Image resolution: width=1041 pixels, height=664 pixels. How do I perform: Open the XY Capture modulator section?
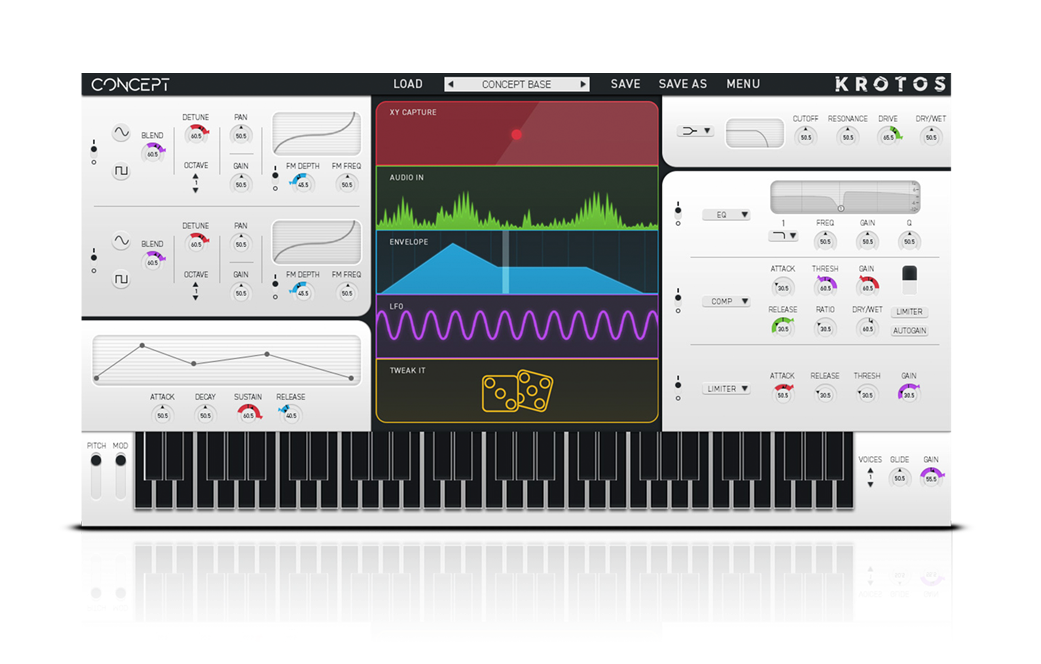(517, 133)
